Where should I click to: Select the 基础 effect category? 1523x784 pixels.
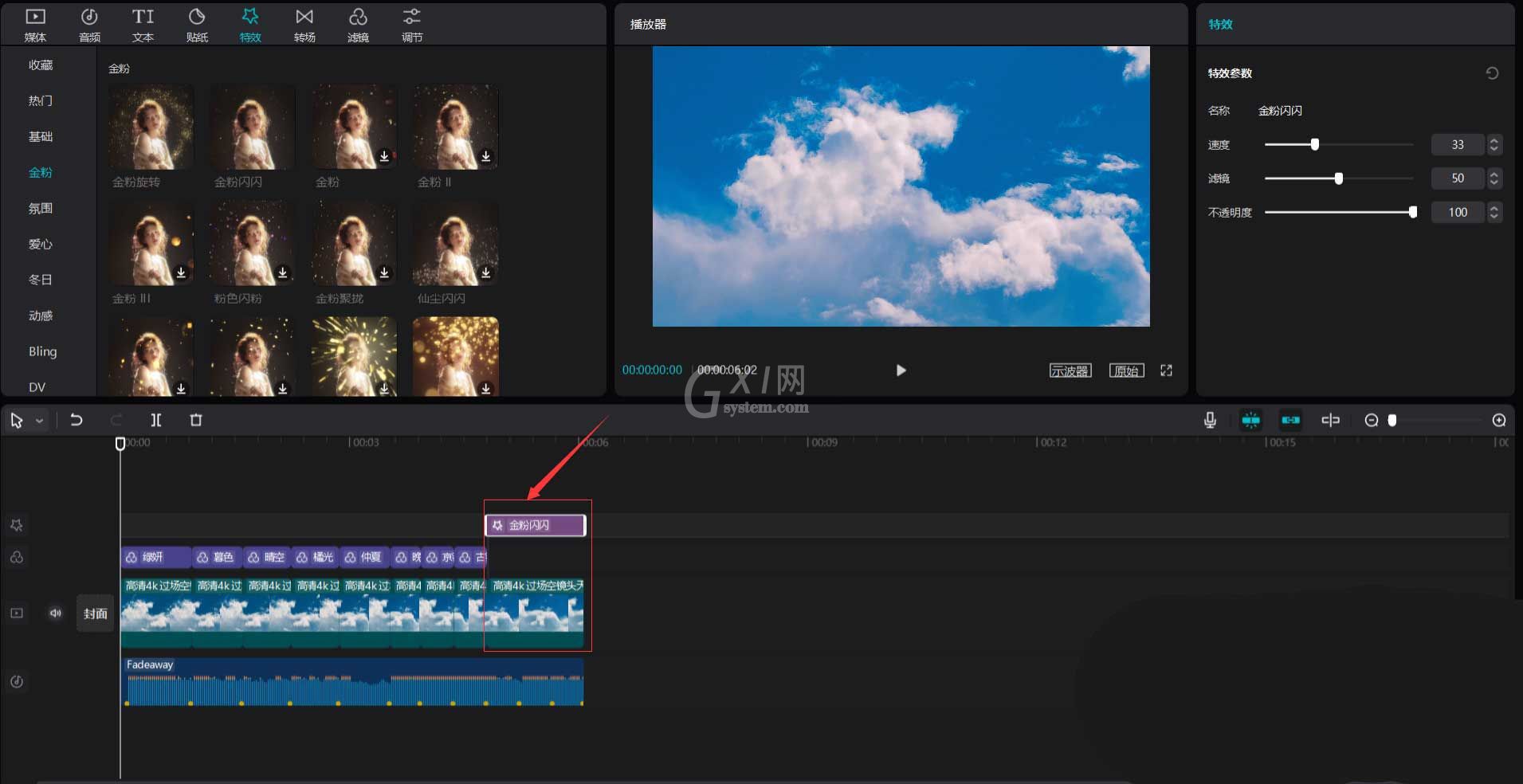click(41, 137)
